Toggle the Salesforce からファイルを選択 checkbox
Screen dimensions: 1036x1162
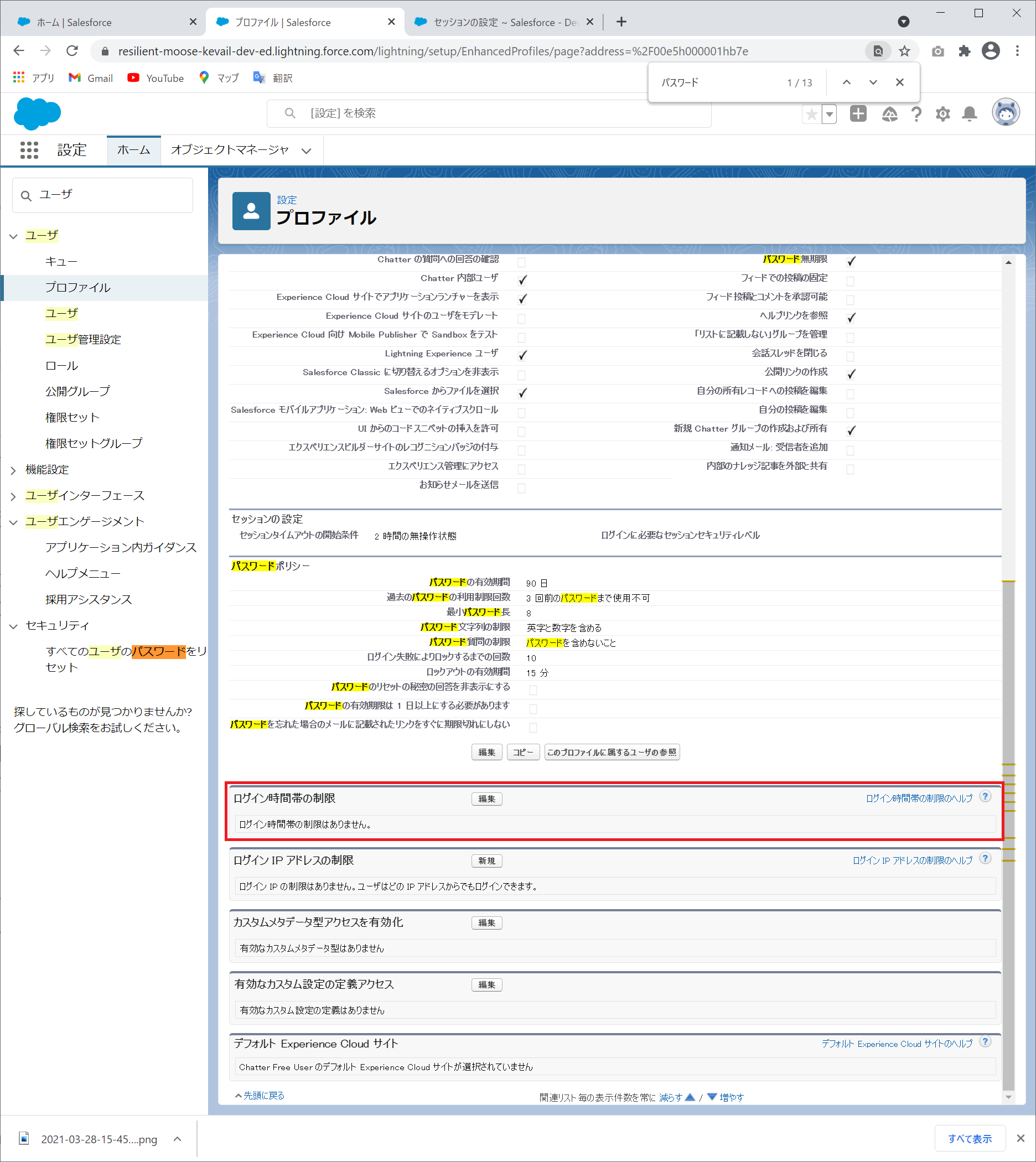point(522,393)
